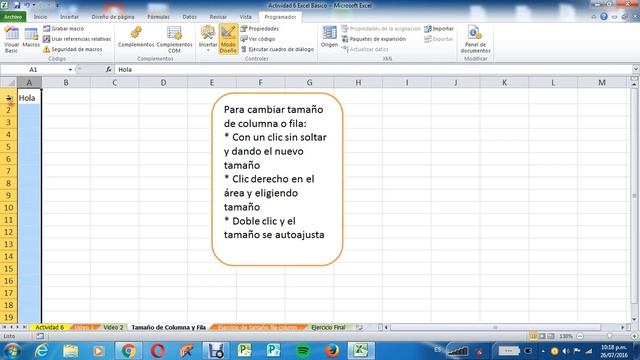Open the Vista ribbon tab
This screenshot has height=360, width=640.
pos(246,17)
